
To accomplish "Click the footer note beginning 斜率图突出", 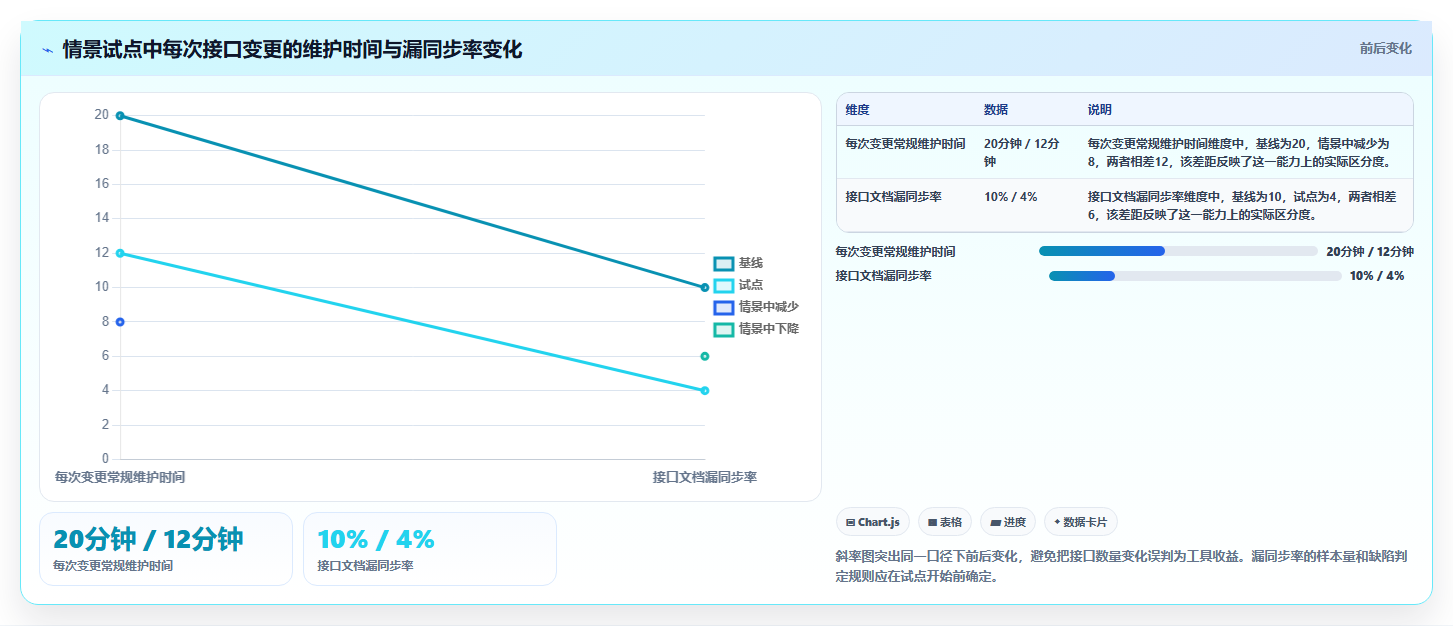I will click(x=1123, y=566).
